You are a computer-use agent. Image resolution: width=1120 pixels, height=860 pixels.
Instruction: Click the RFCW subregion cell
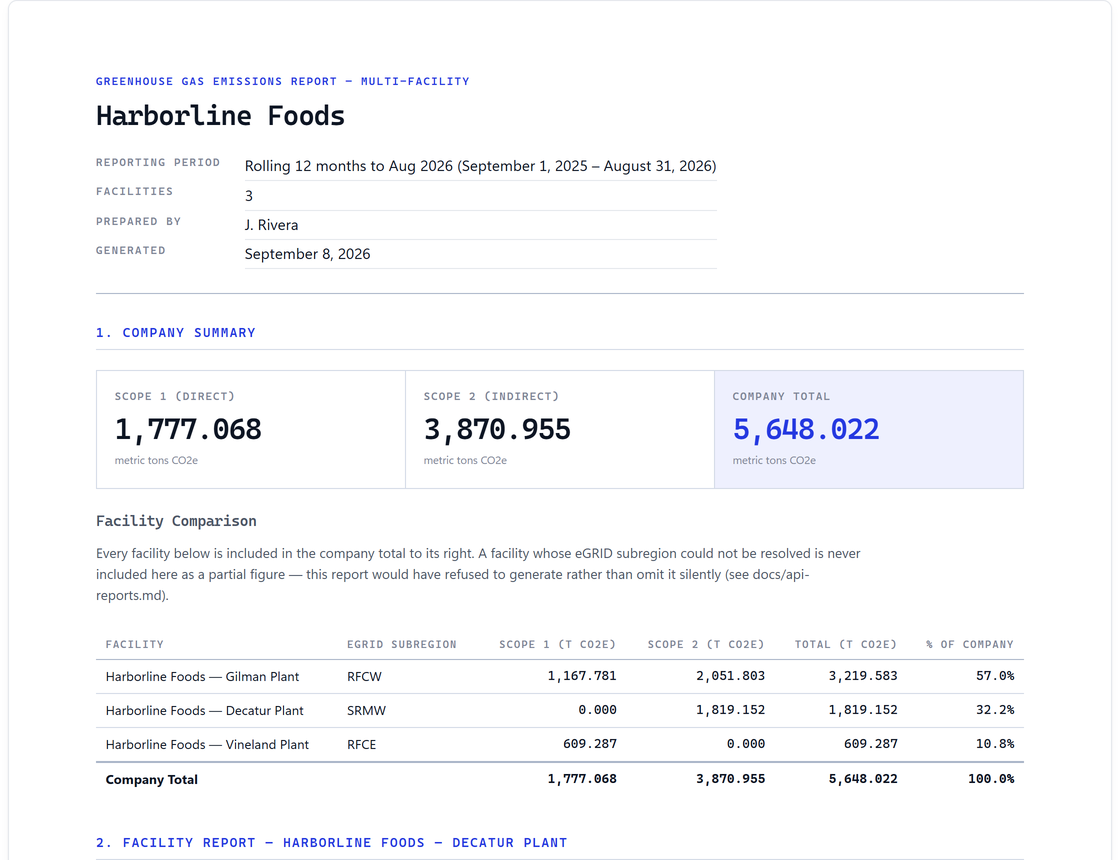tap(364, 676)
